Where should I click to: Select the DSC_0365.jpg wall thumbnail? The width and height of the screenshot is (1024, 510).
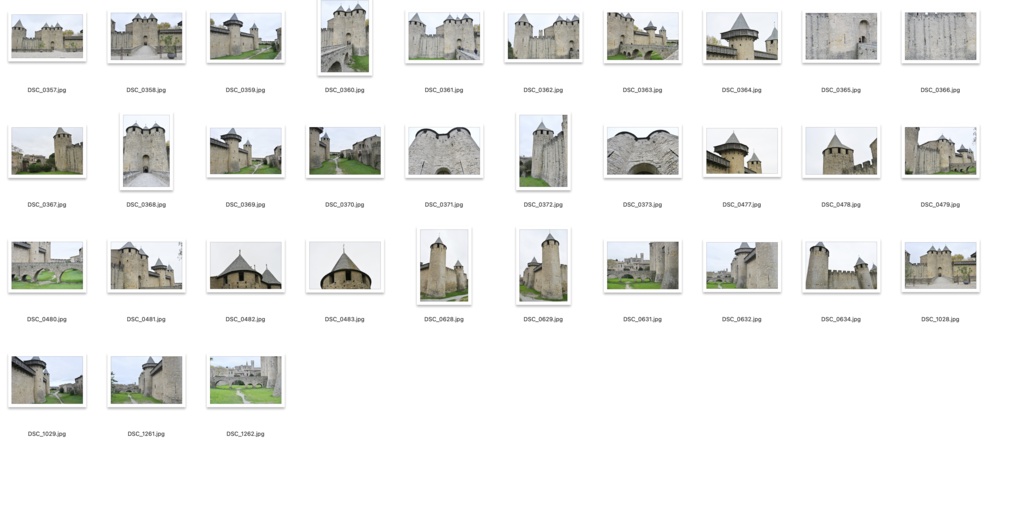[841, 37]
